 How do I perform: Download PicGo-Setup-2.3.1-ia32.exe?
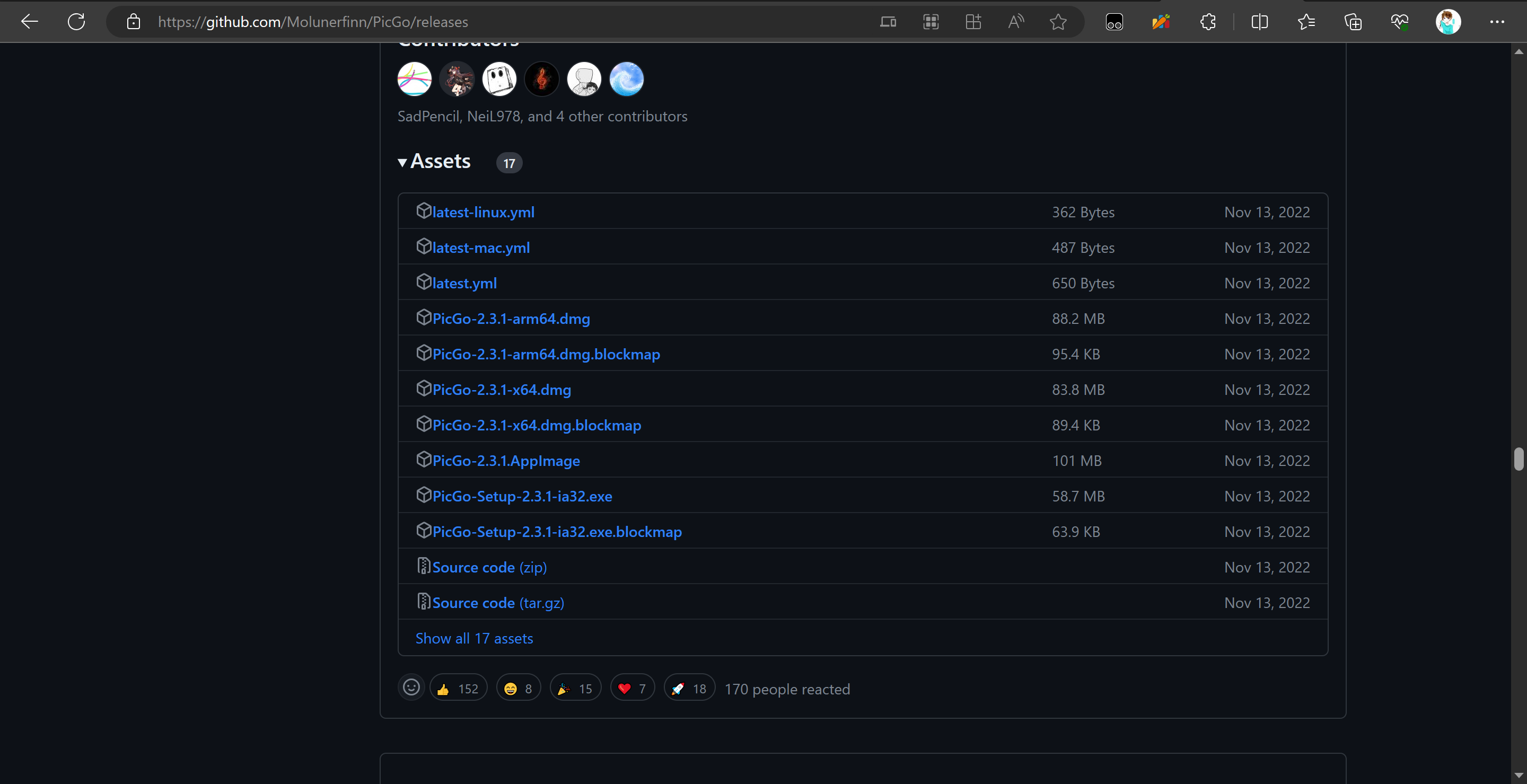[522, 496]
